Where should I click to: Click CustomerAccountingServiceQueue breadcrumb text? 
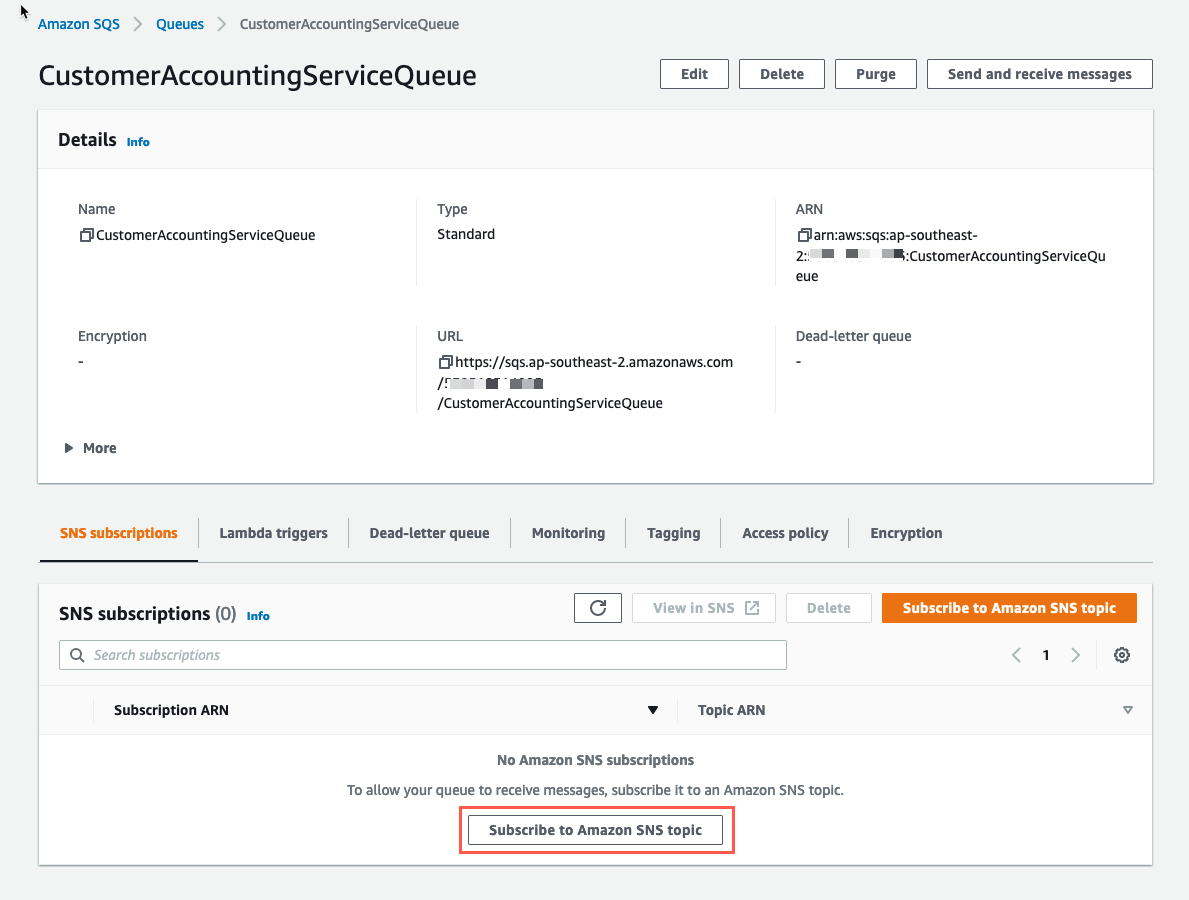point(349,24)
